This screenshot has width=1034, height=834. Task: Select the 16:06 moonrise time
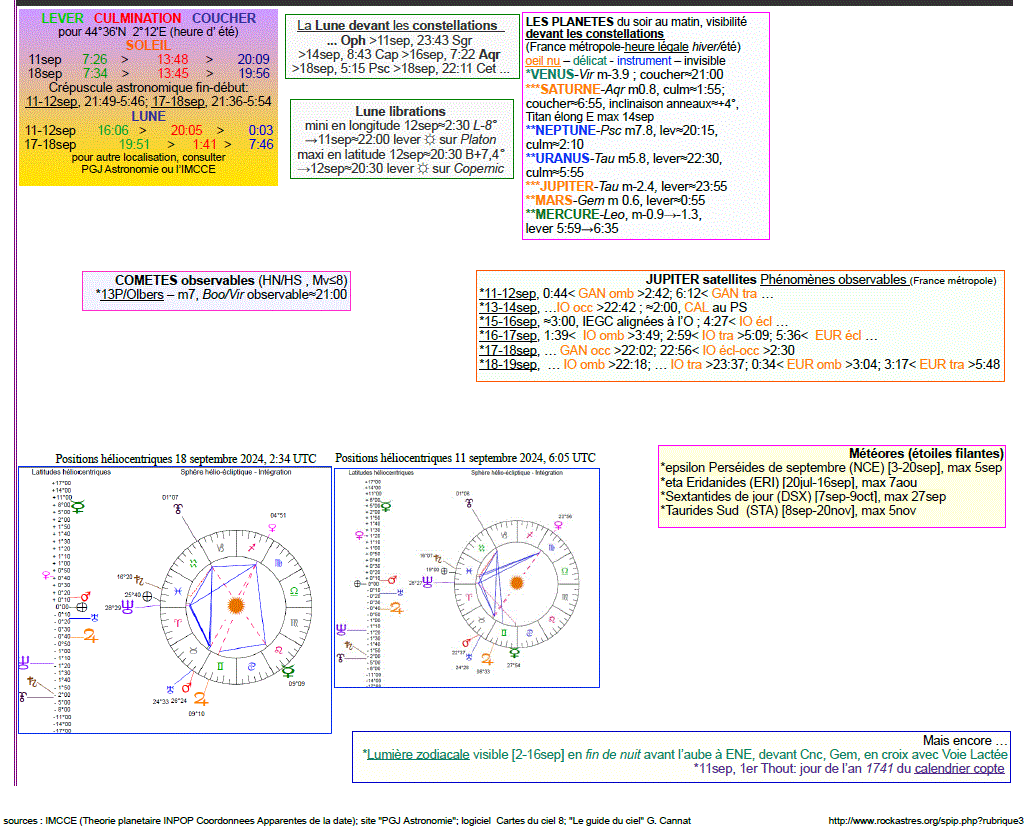pyautogui.click(x=113, y=131)
